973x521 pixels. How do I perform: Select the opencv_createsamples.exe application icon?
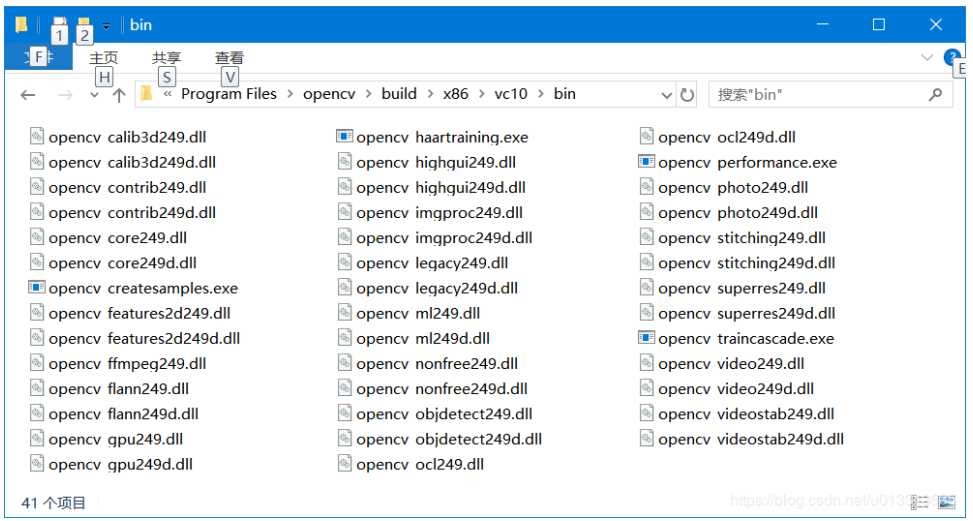pyautogui.click(x=37, y=287)
